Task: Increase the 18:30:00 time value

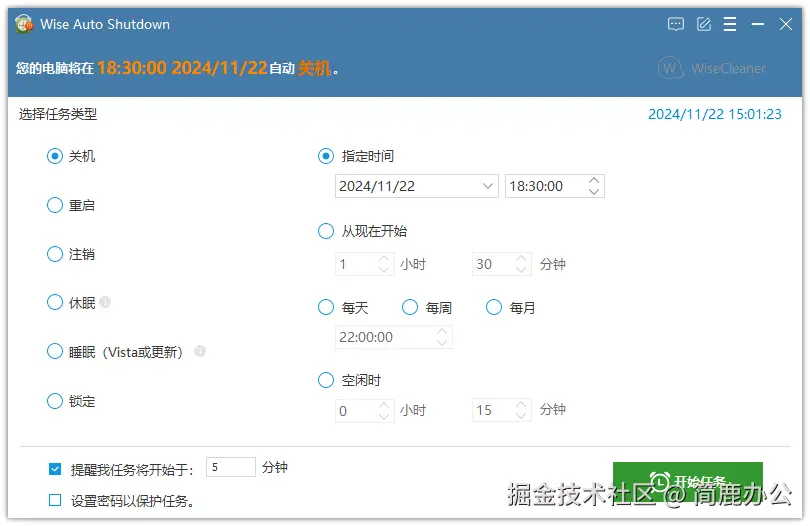Action: [594, 180]
